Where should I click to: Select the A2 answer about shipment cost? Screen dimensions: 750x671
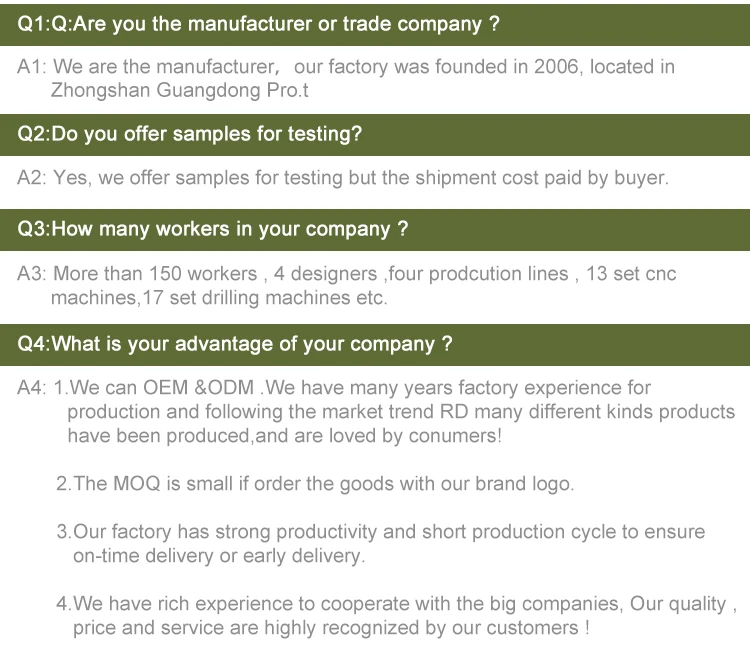tap(343, 178)
